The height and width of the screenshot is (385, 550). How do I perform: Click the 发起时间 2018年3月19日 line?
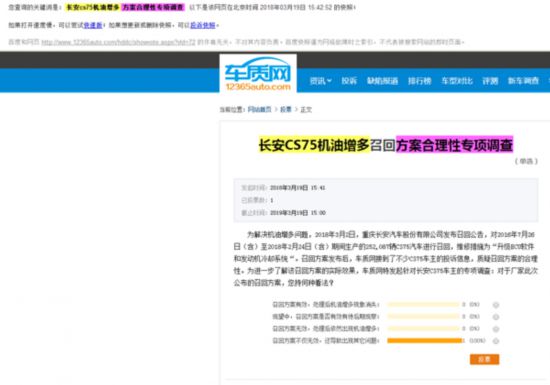click(x=283, y=188)
